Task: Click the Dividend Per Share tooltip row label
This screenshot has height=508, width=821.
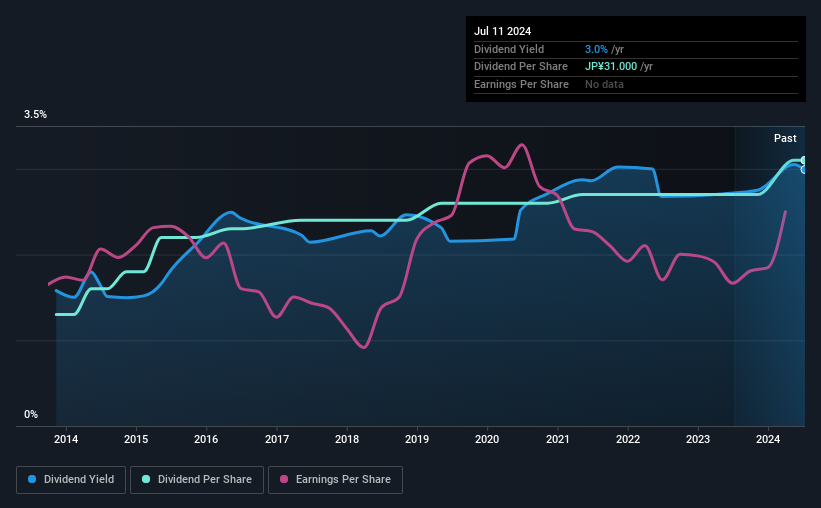Action: tap(521, 67)
